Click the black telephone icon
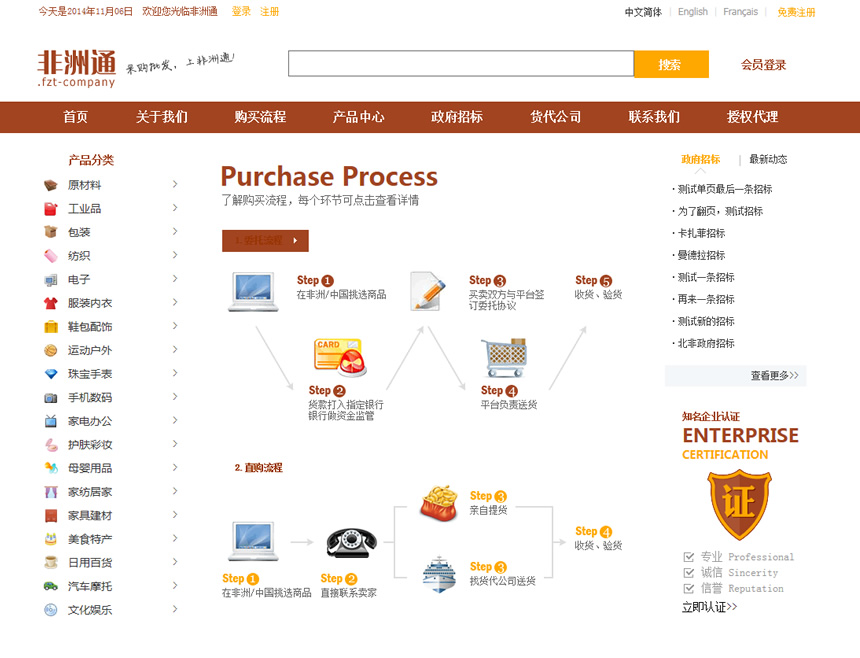This screenshot has width=860, height=658. (x=351, y=541)
